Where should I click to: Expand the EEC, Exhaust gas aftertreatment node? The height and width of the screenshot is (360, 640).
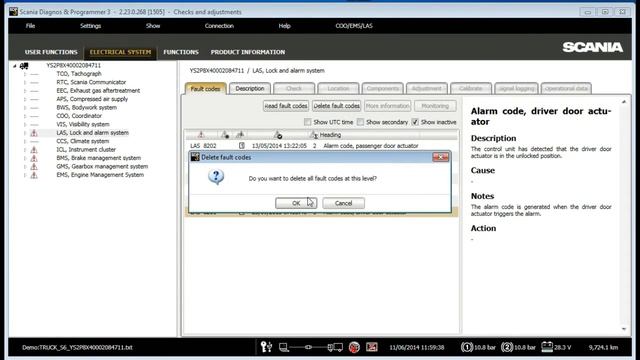click(25, 91)
